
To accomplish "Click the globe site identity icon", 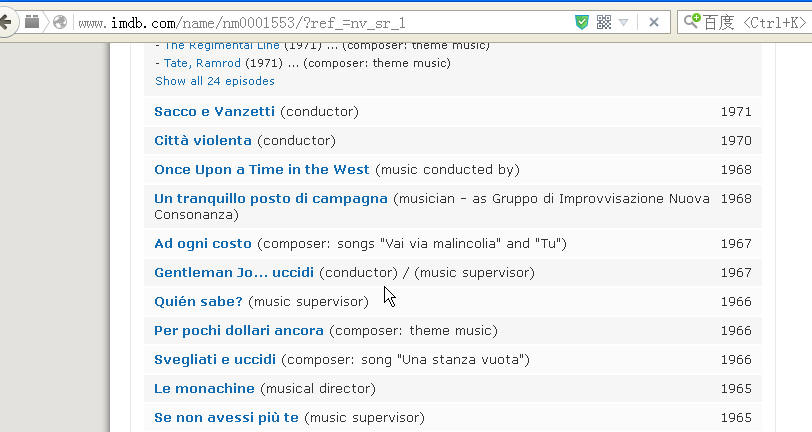I will pos(60,22).
